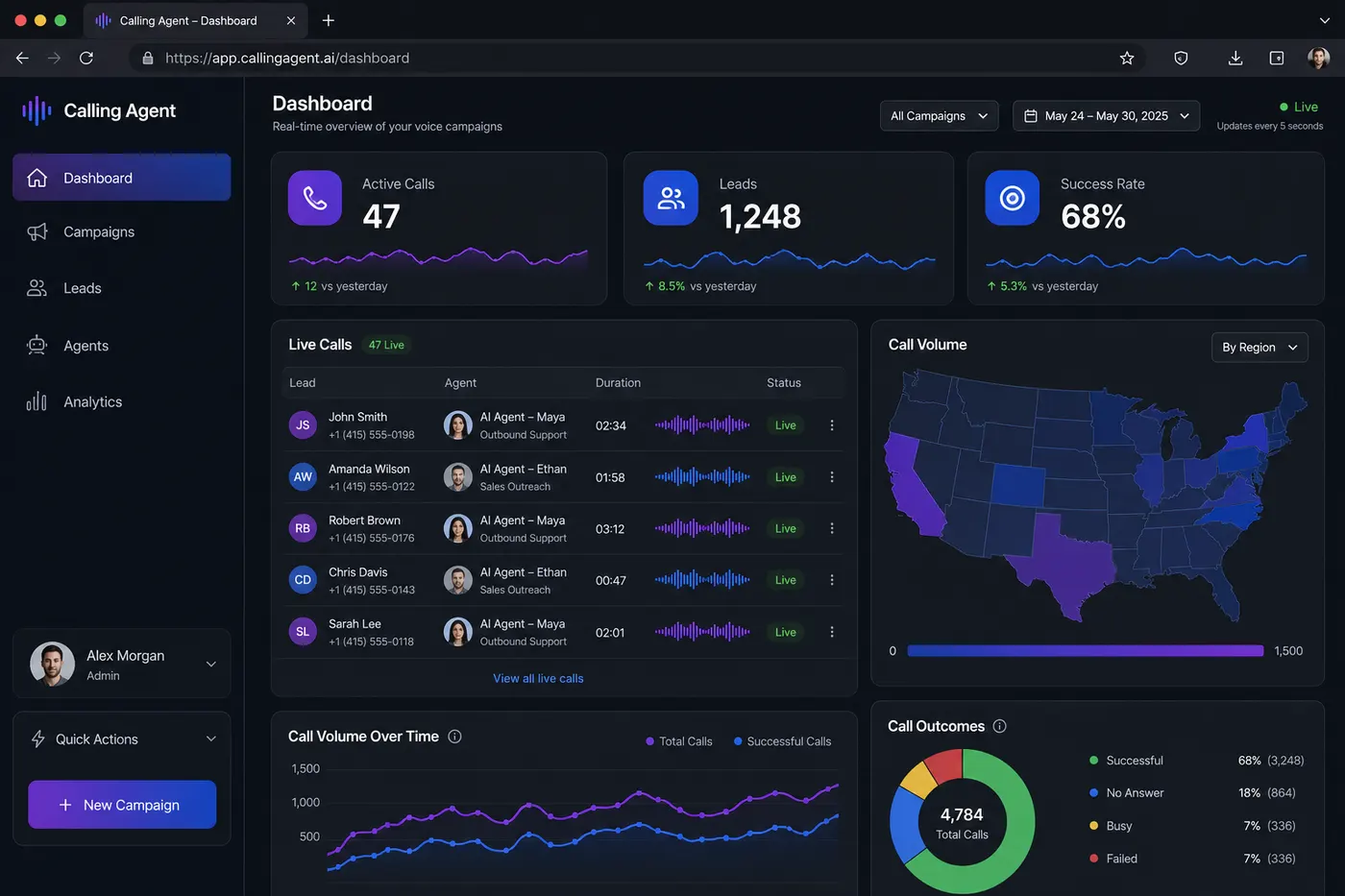Click the Leads card people icon

(x=671, y=198)
